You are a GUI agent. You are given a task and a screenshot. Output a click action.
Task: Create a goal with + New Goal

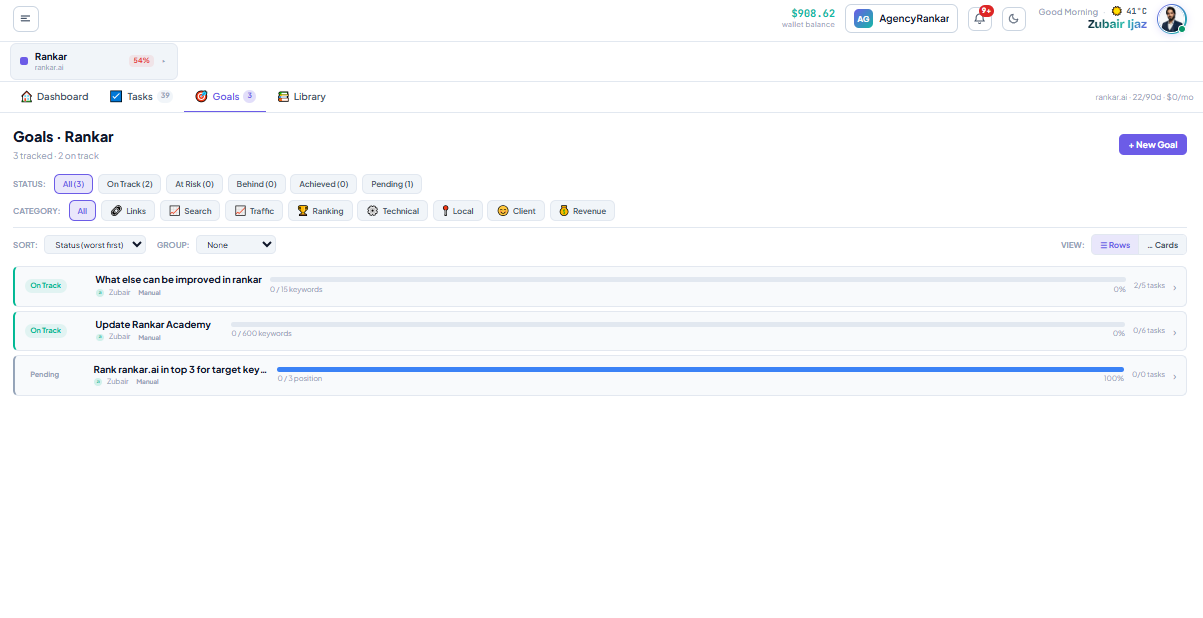[x=1153, y=145]
